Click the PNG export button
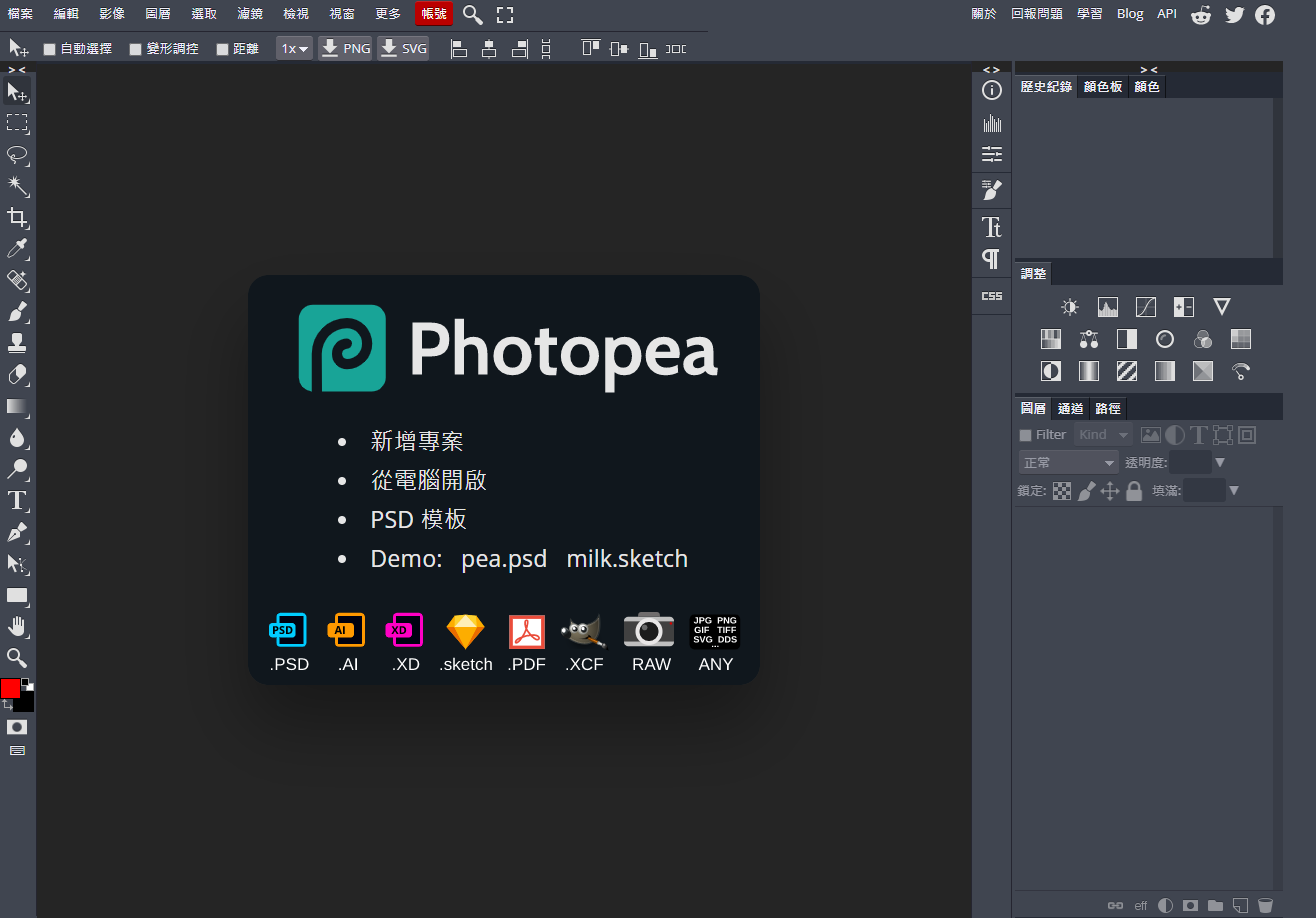Image resolution: width=1316 pixels, height=918 pixels. (x=346, y=48)
